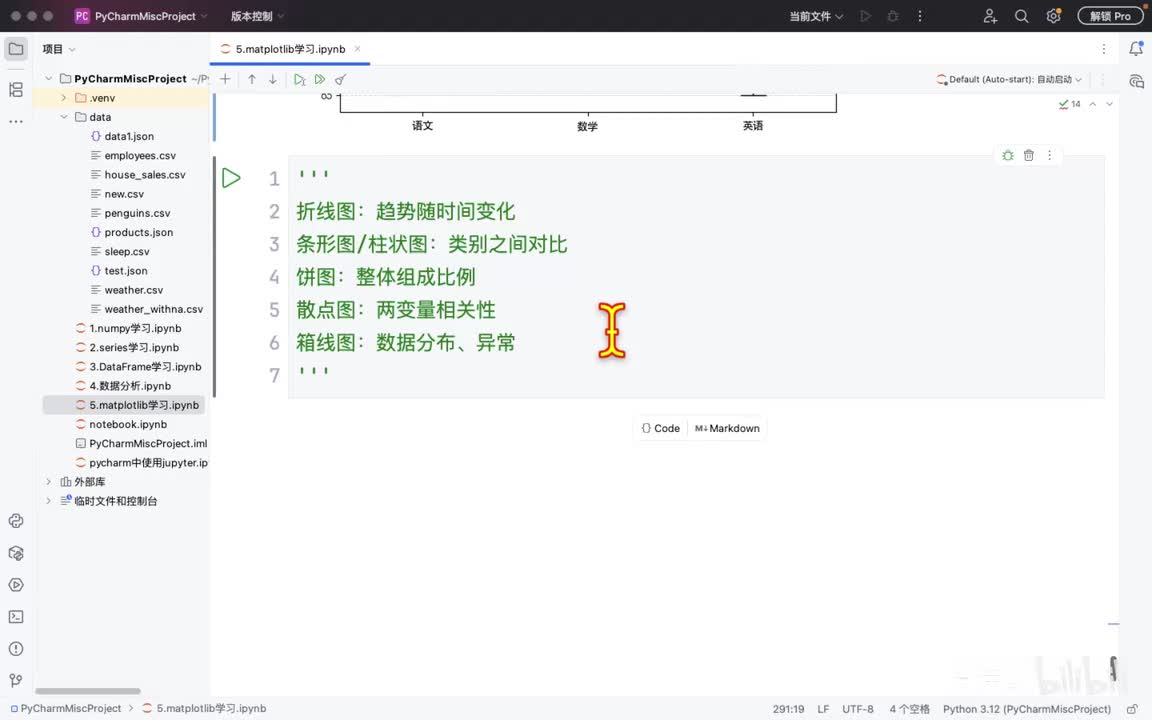This screenshot has height=720, width=1152.
Task: Expand the .venv folder
Action: (64, 98)
